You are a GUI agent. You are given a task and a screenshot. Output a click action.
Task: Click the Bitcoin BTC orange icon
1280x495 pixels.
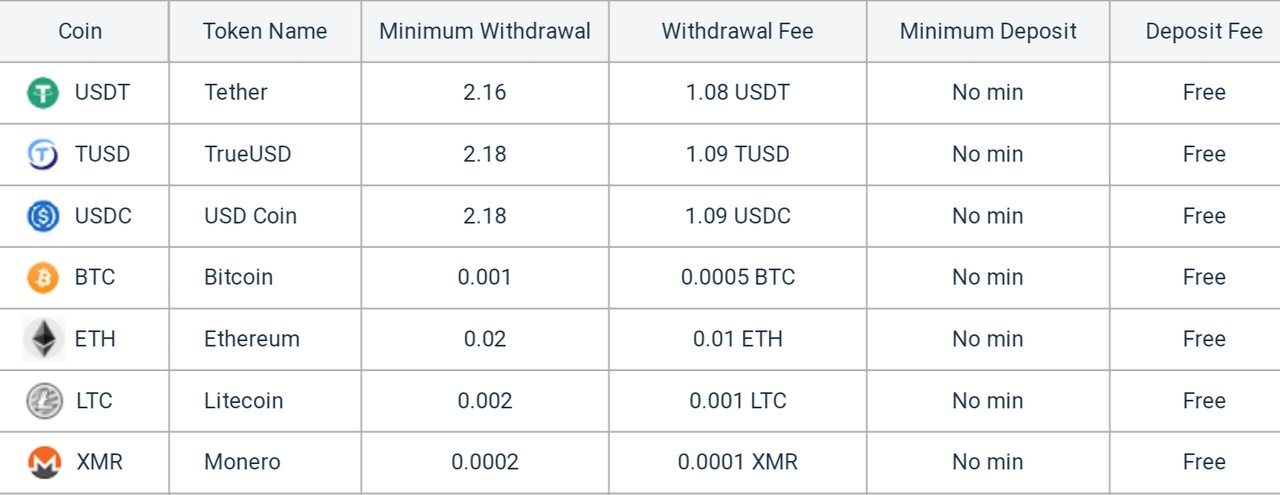(x=43, y=278)
